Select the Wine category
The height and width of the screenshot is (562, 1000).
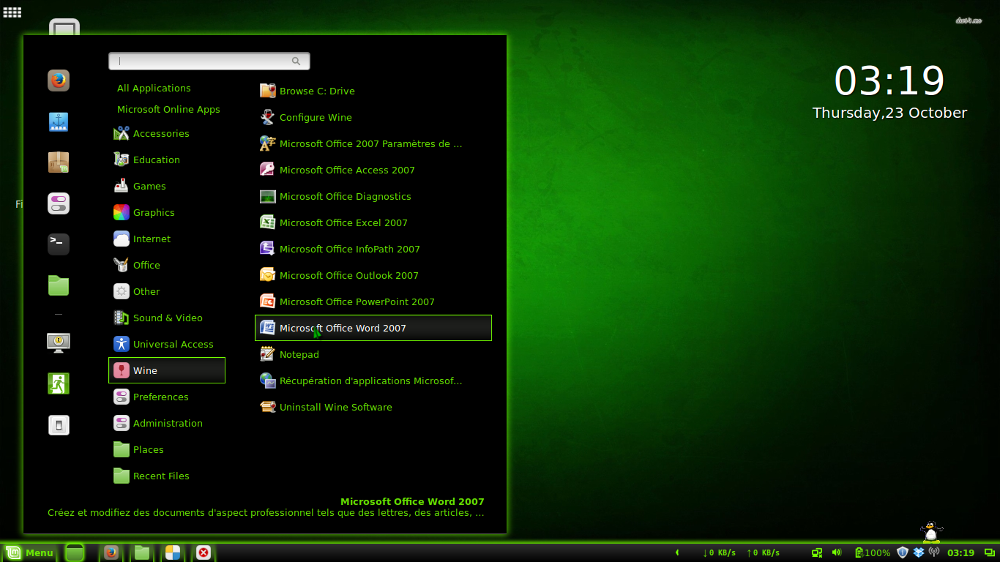(166, 371)
